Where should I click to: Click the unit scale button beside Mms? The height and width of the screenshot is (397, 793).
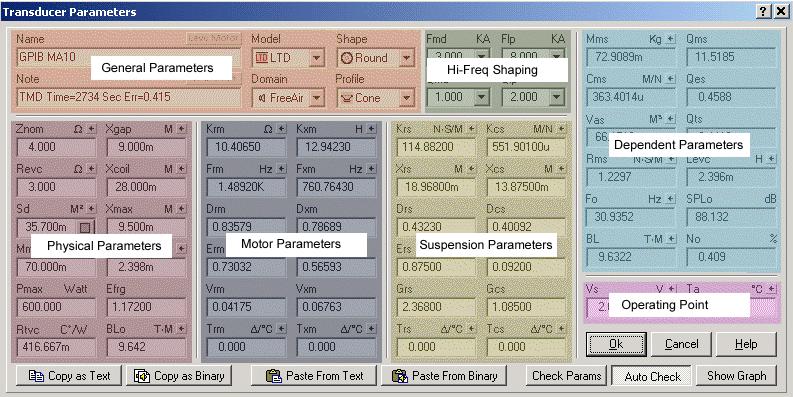pos(671,39)
